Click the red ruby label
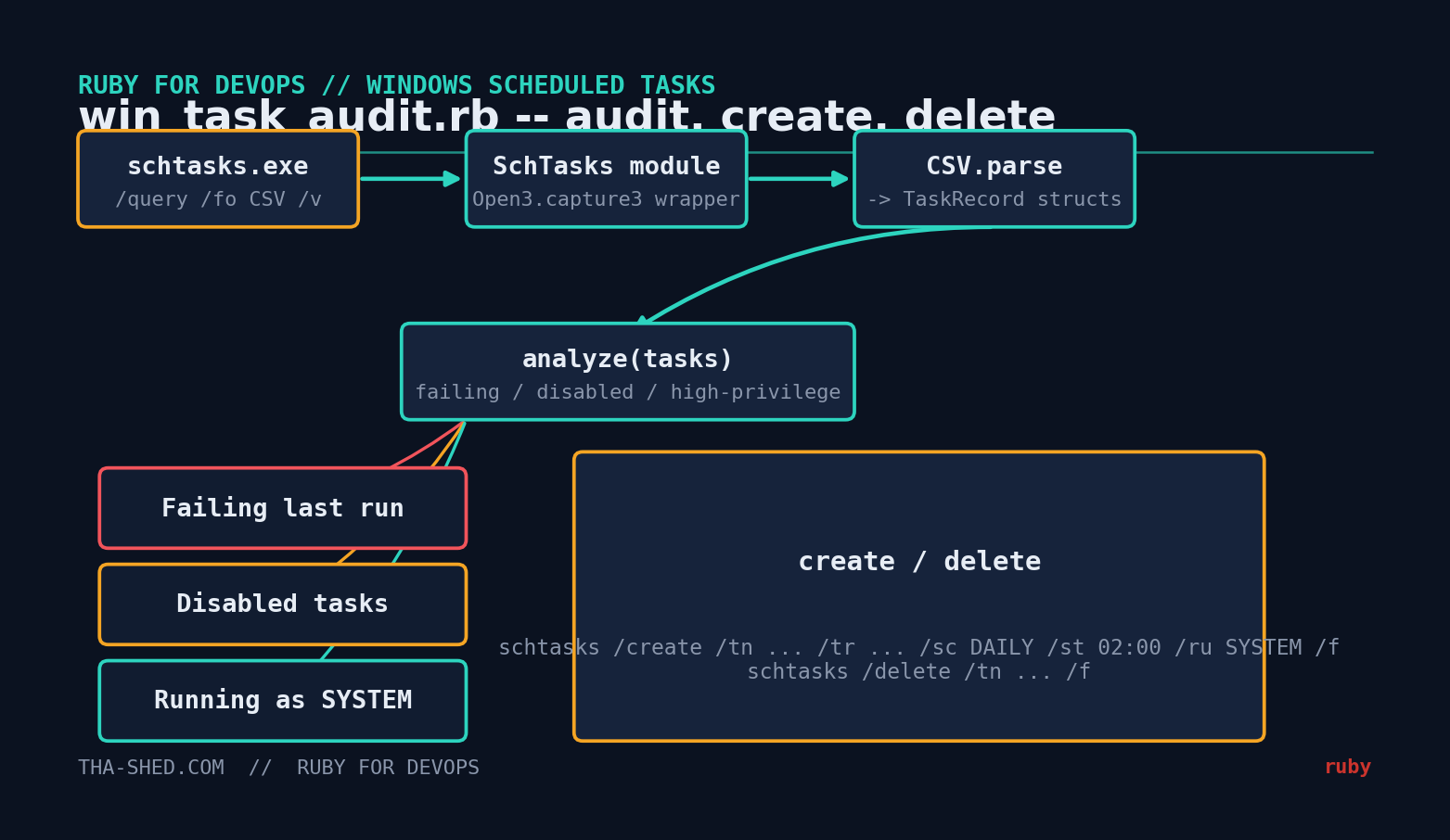 click(x=1348, y=768)
